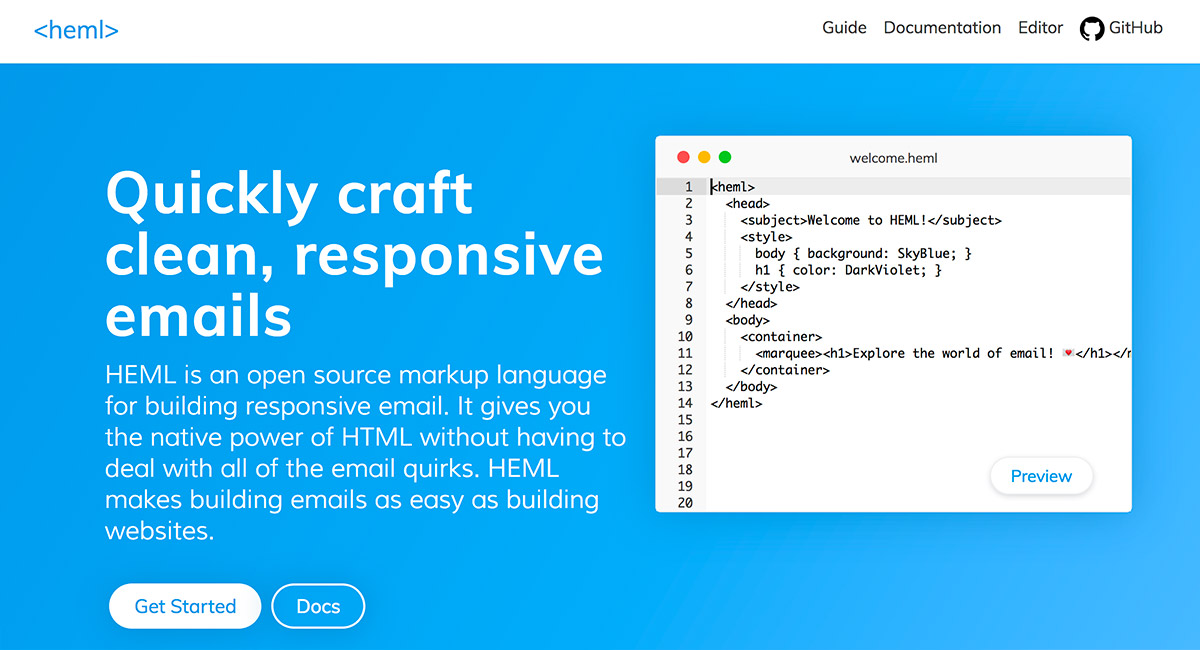Click the GitHub octocat icon

pyautogui.click(x=1092, y=29)
